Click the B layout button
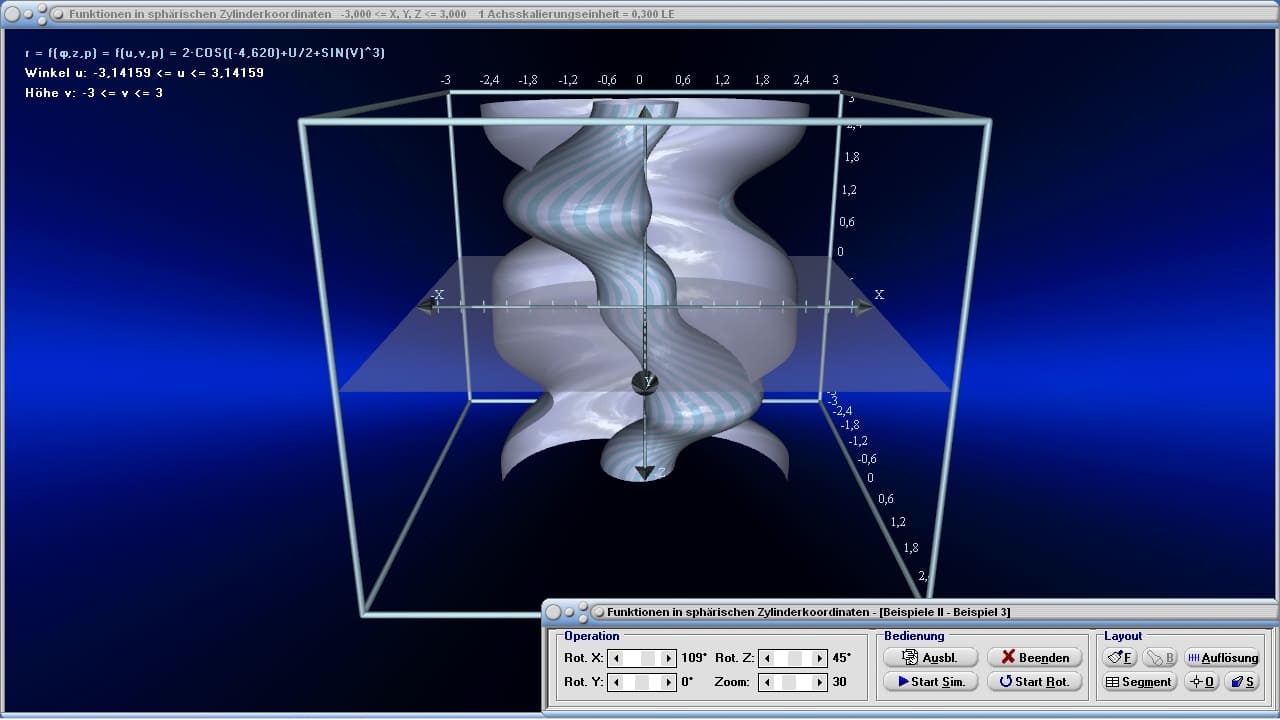The image size is (1280, 720). click(1160, 657)
